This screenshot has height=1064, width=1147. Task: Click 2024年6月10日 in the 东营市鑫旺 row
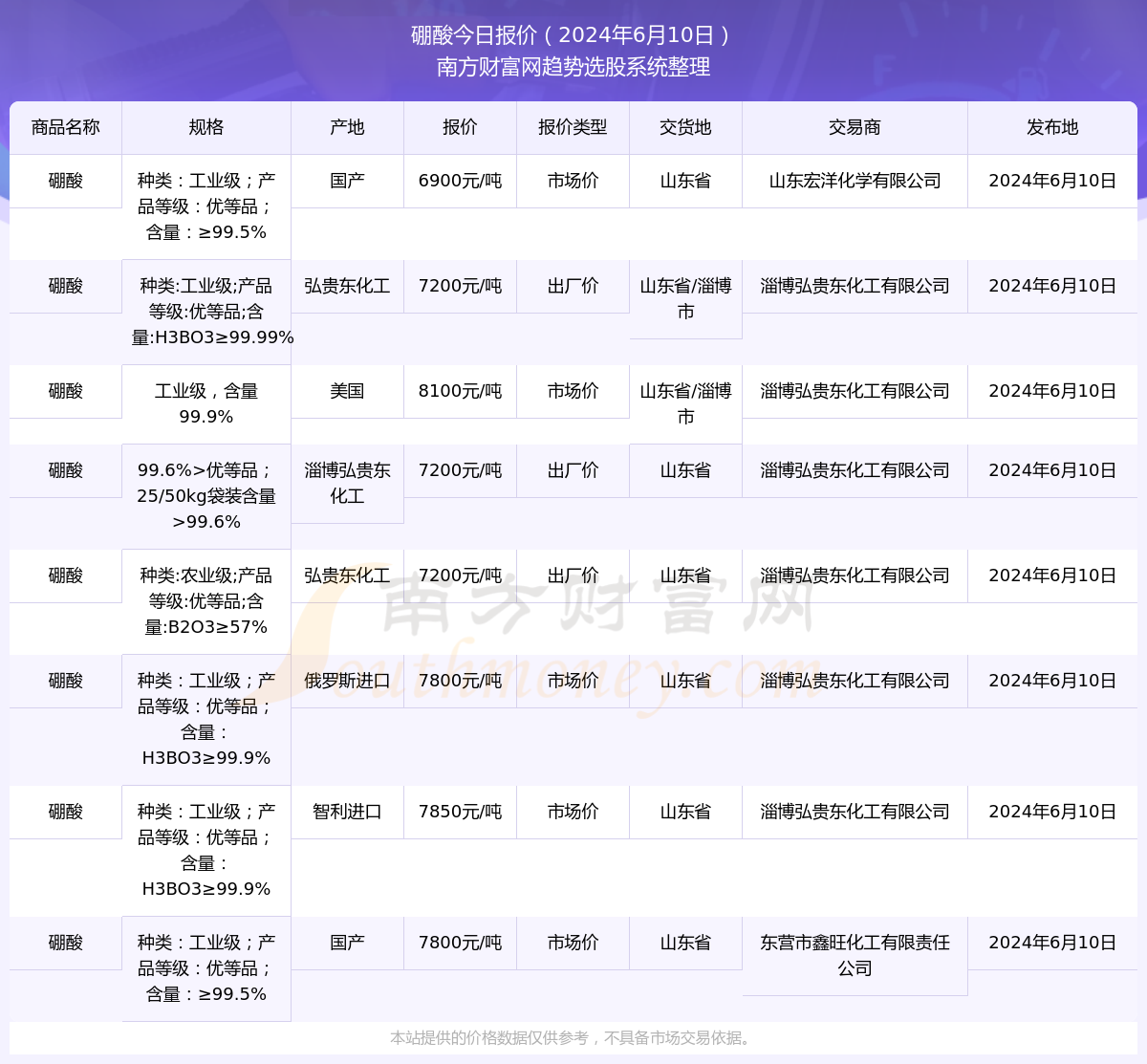[x=1052, y=943]
